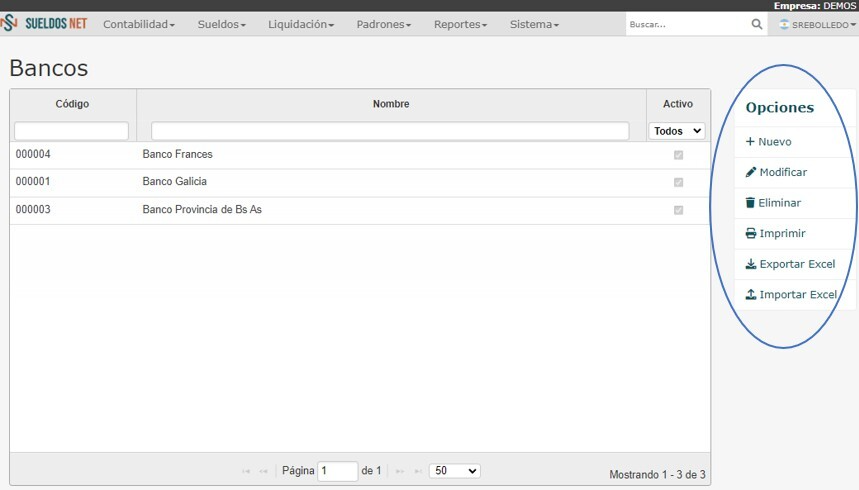Click the Página number input
The height and width of the screenshot is (490, 859).
pyautogui.click(x=337, y=471)
